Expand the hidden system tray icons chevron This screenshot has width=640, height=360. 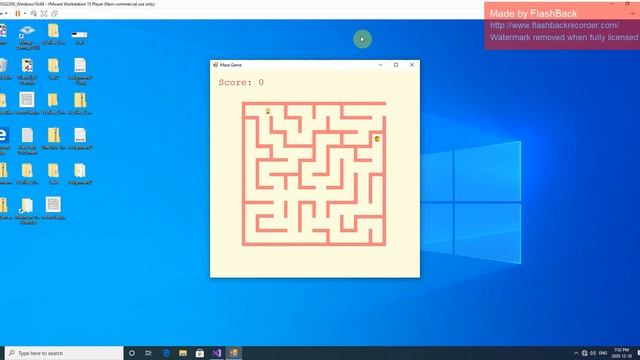click(576, 353)
